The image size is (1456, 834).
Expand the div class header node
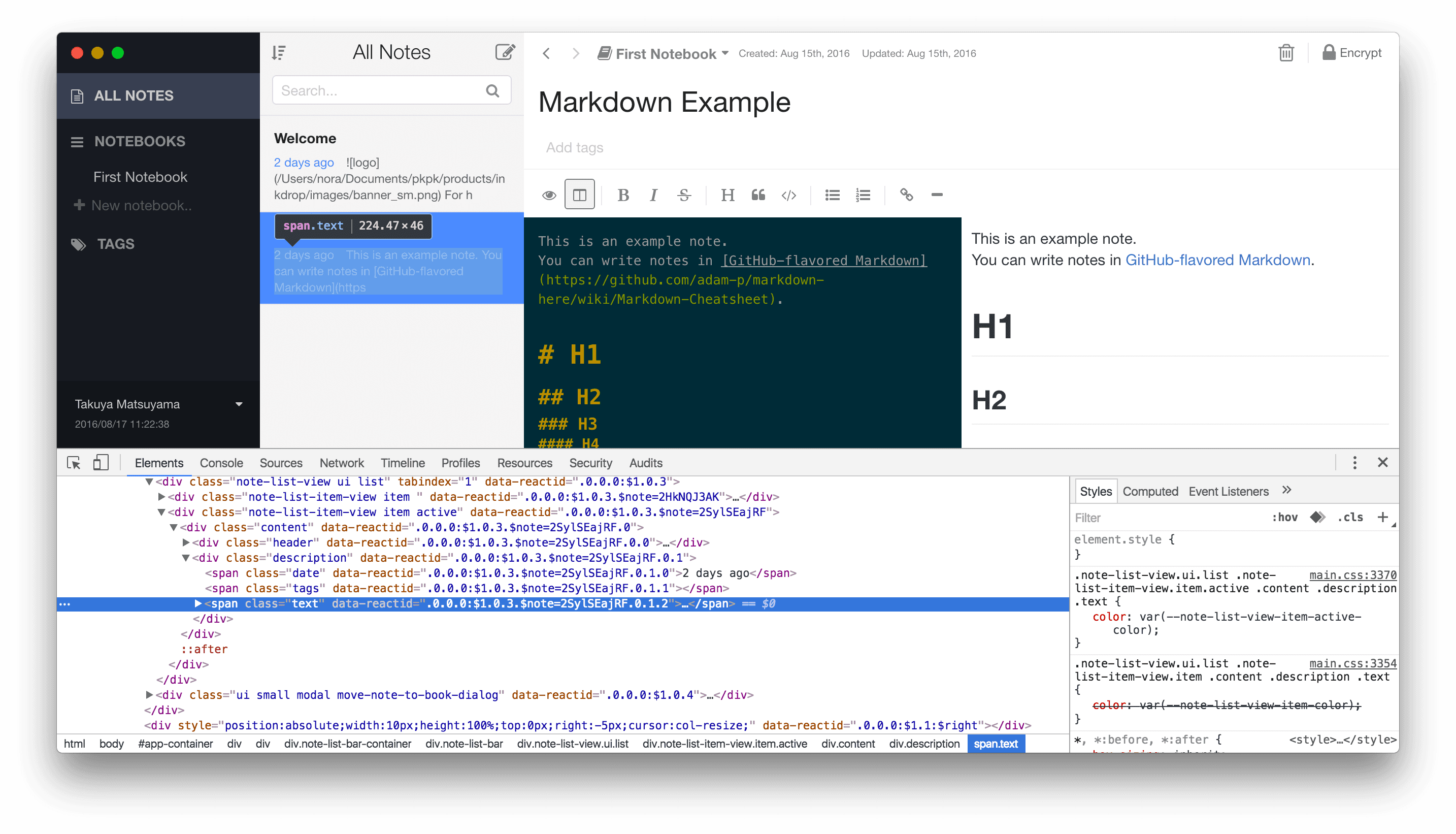[x=186, y=542]
